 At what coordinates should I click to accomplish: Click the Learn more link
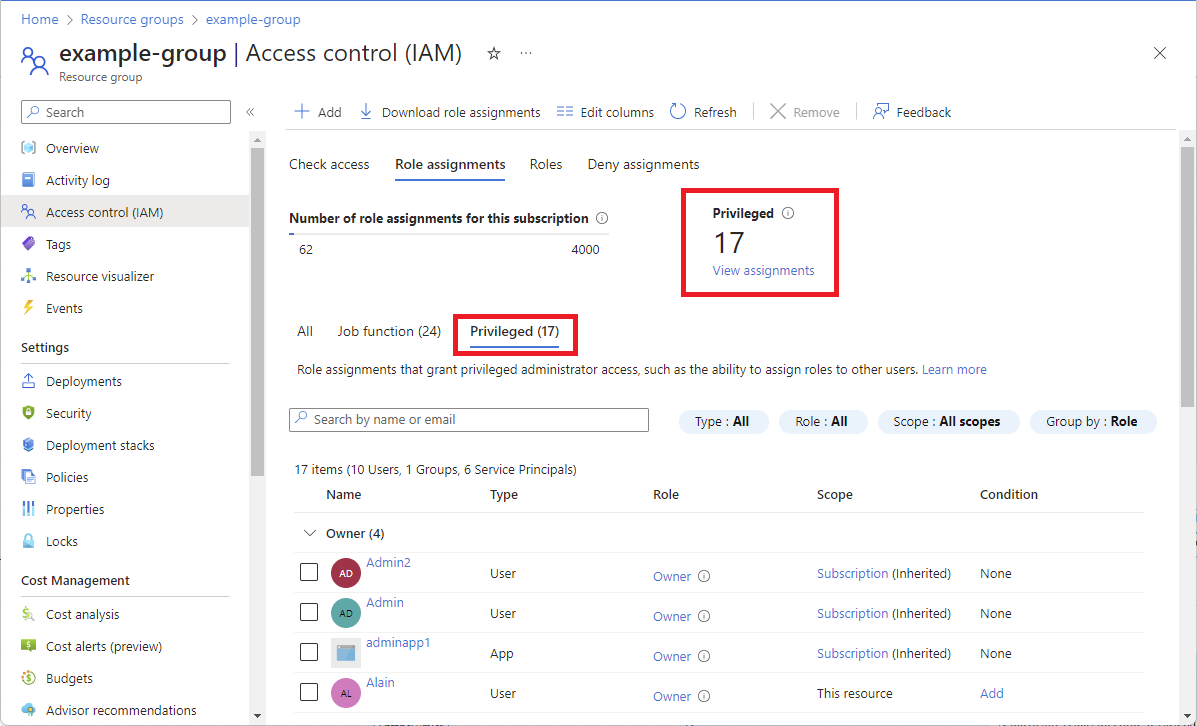coord(954,369)
